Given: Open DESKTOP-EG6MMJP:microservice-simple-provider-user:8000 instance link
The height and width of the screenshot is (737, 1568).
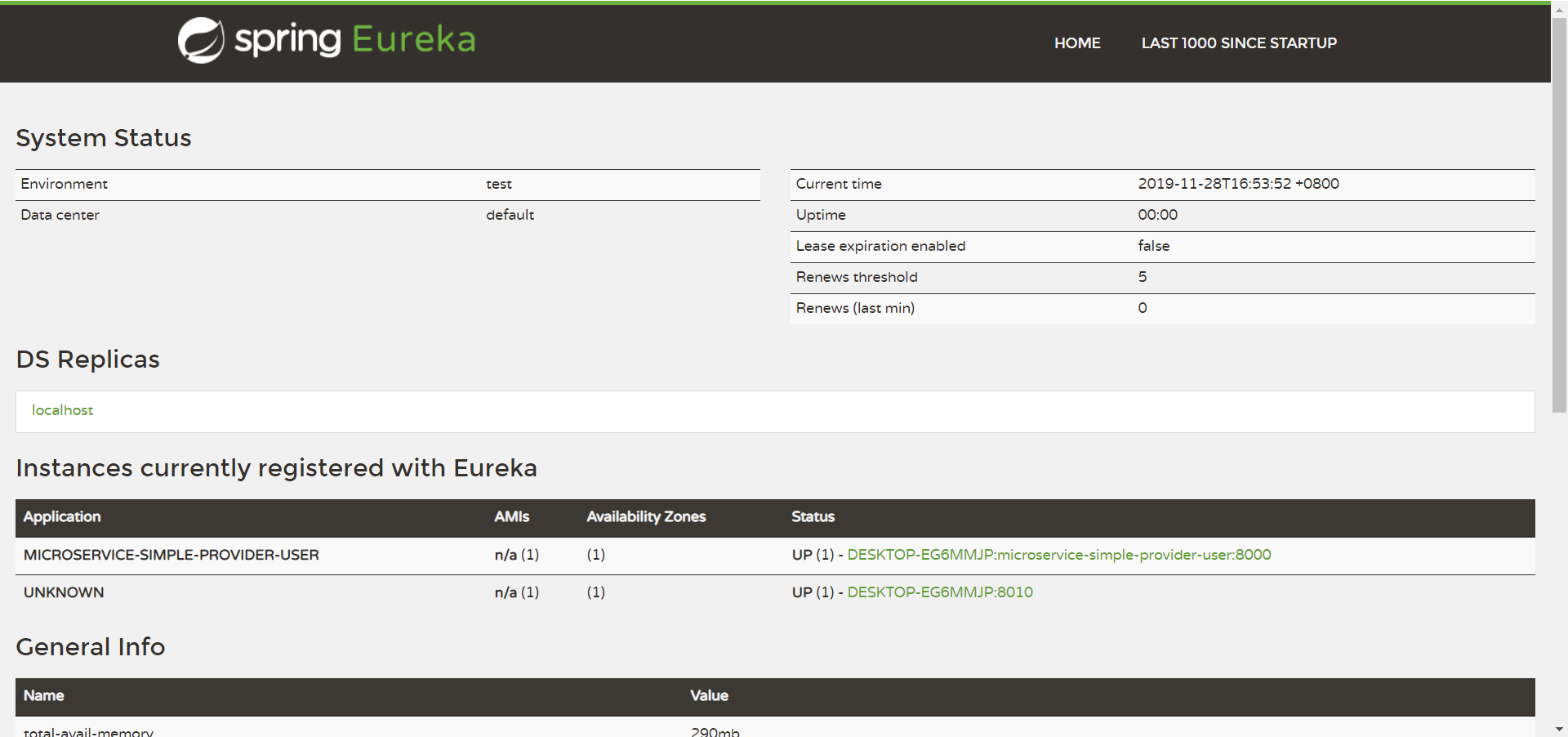Looking at the screenshot, I should (1059, 555).
